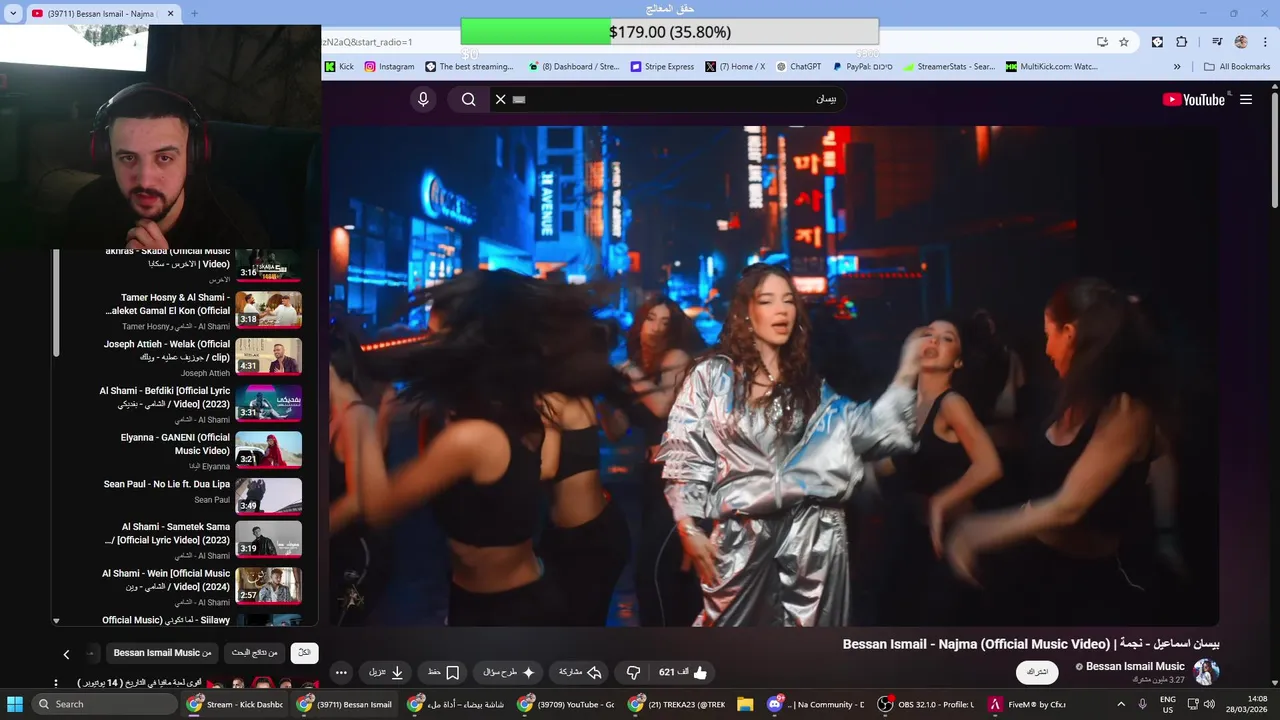The height and width of the screenshot is (720, 1280).
Task: Open the Al Shami - Wein official music video title
Action: [x=166, y=580]
